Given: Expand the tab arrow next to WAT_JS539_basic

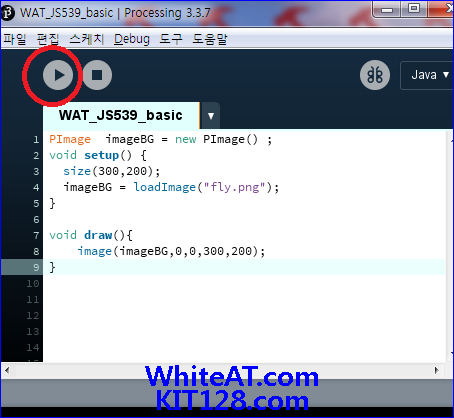Looking at the screenshot, I should pos(211,116).
